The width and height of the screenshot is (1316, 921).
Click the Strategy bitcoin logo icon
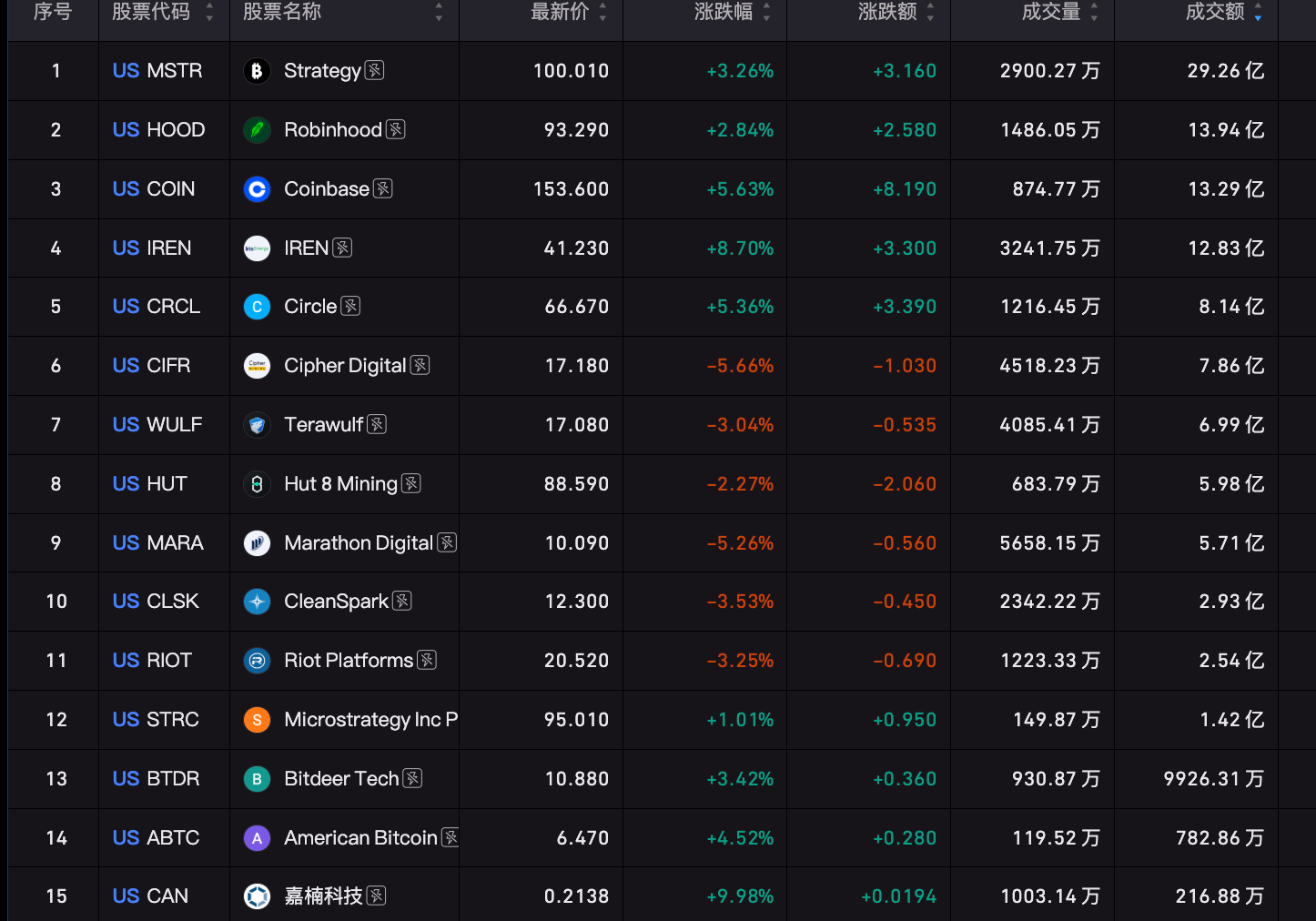coord(257,71)
